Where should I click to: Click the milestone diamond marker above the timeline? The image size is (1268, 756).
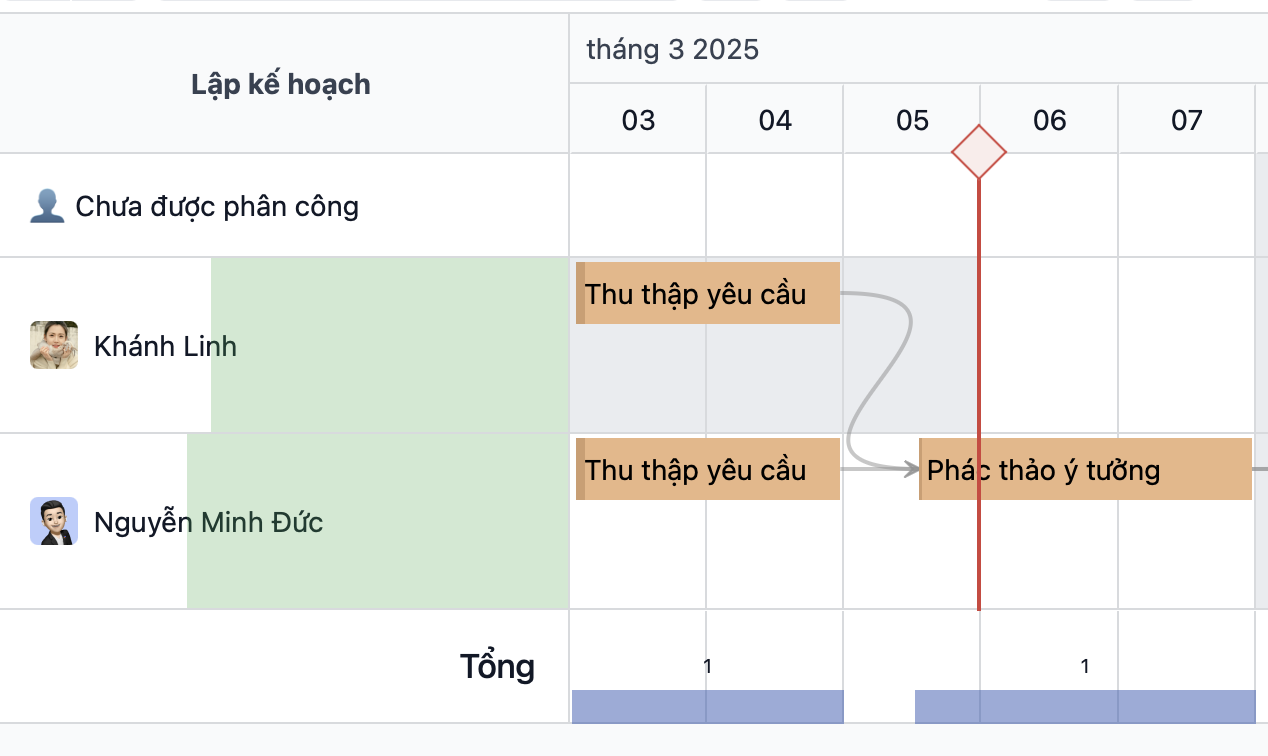pos(978,152)
